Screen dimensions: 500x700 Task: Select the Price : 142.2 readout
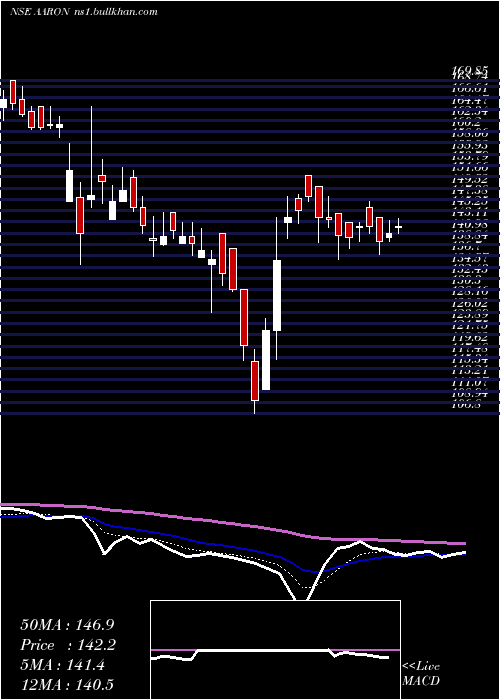pos(68,645)
